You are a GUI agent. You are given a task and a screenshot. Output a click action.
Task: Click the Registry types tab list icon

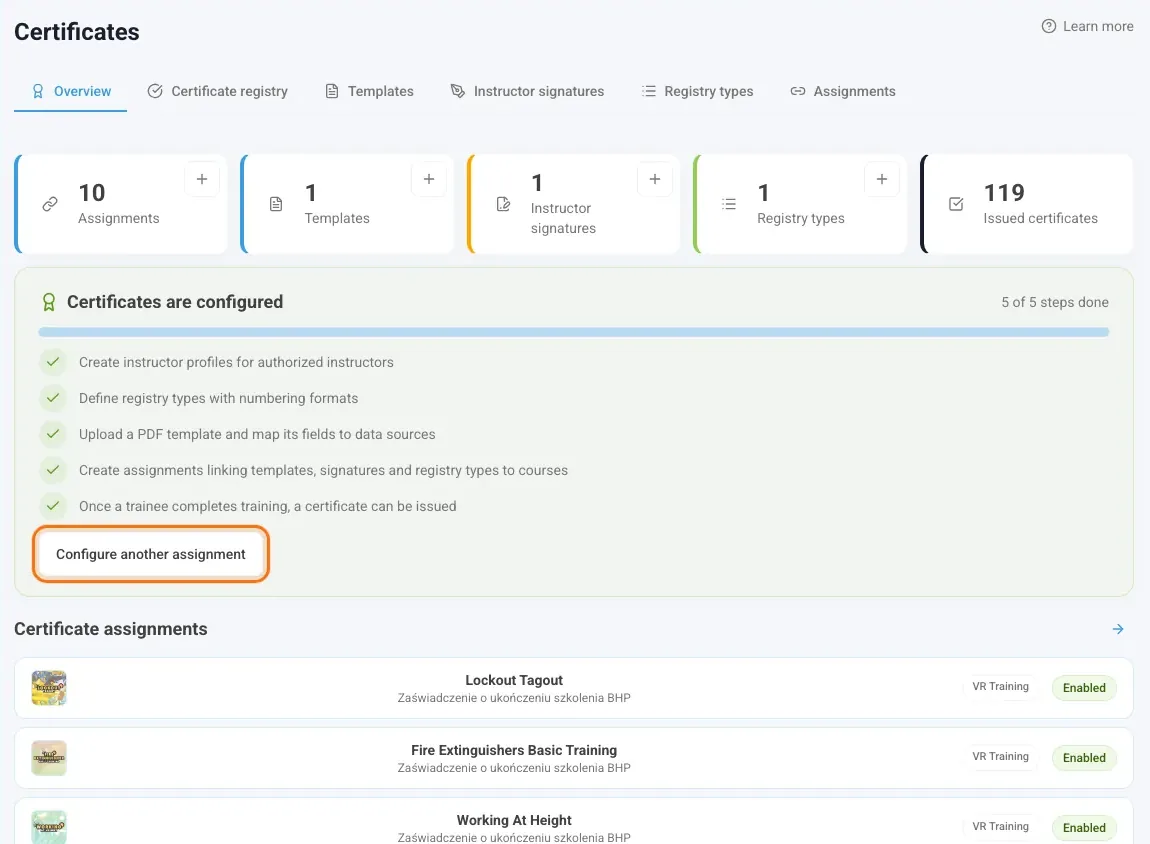click(x=648, y=91)
